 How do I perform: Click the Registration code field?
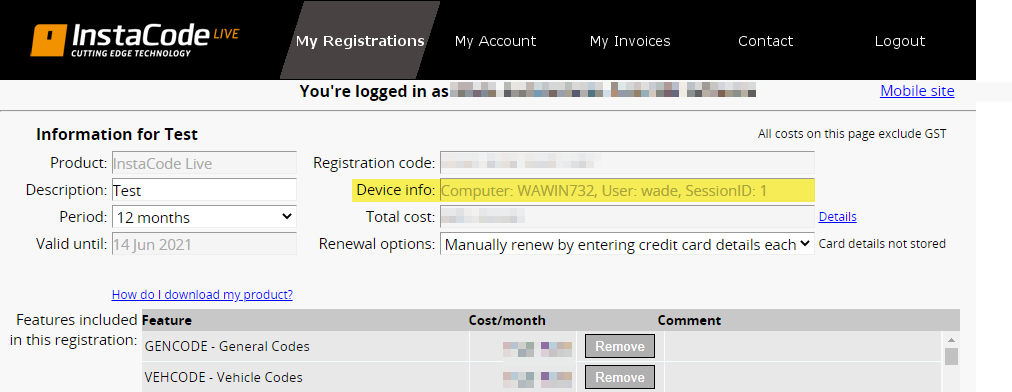[x=627, y=163]
